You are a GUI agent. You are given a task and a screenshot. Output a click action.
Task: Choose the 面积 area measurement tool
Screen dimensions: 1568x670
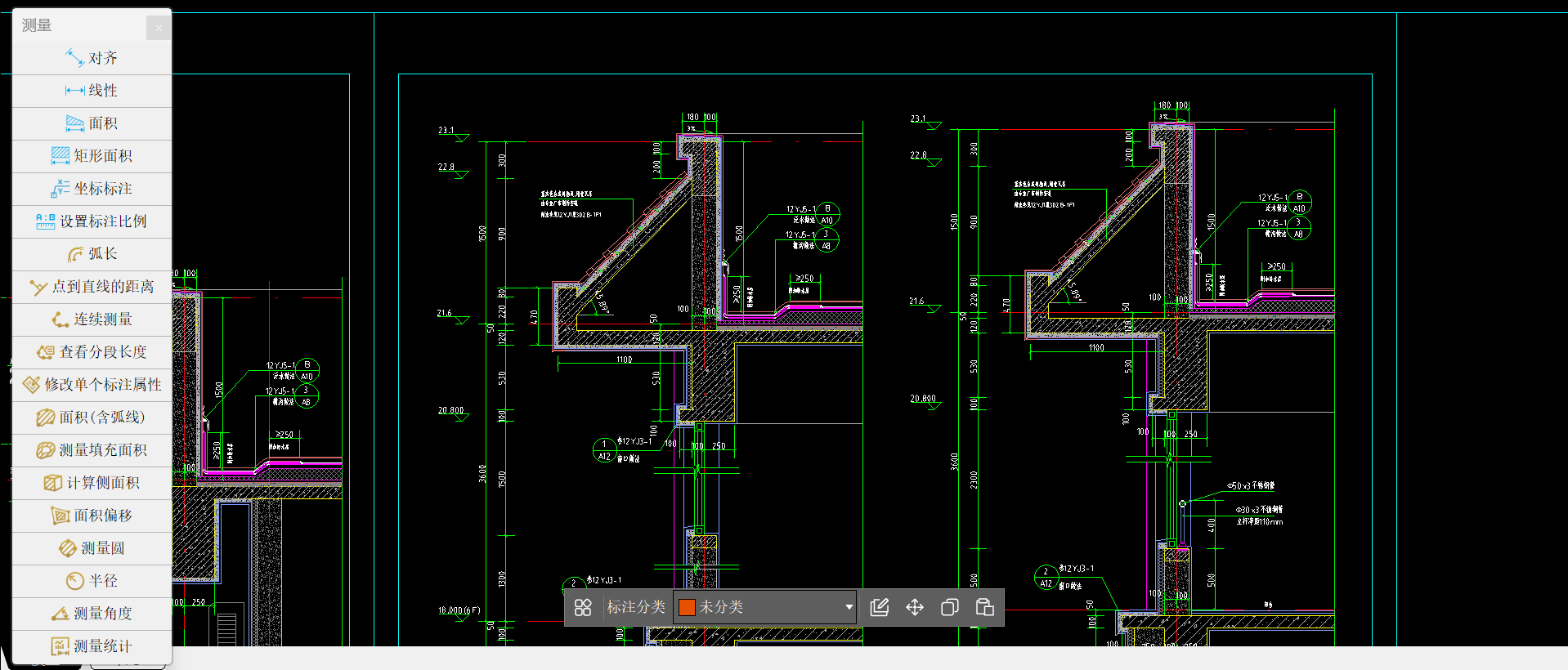(92, 123)
